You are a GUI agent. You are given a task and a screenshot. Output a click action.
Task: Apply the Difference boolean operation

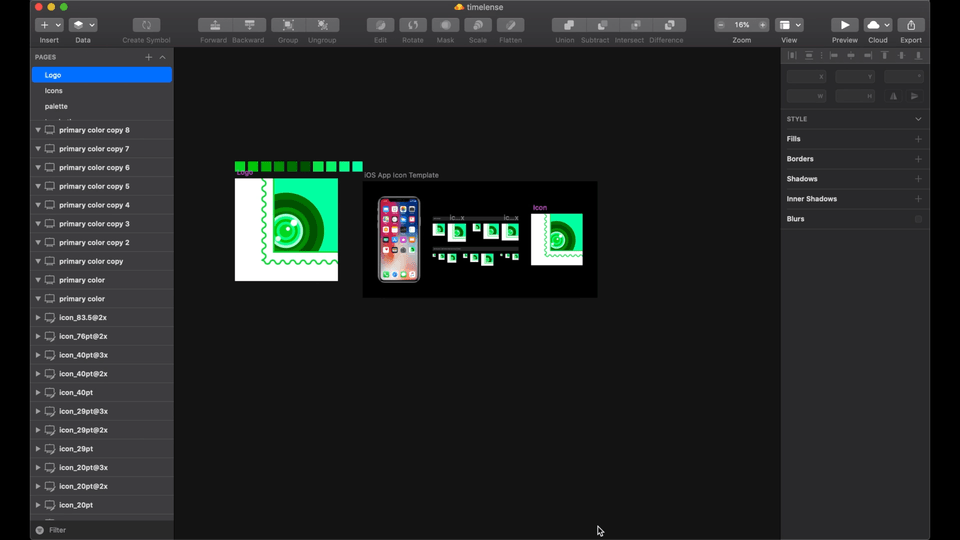tap(669, 25)
